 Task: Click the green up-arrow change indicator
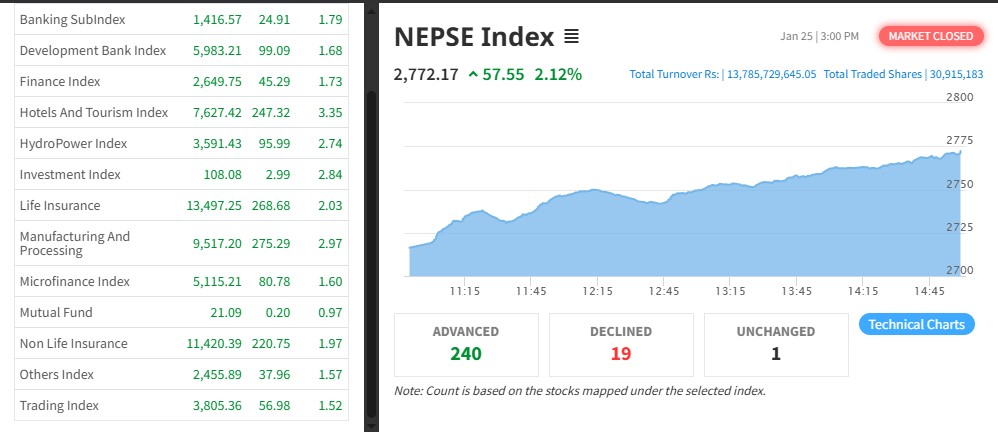pos(473,74)
